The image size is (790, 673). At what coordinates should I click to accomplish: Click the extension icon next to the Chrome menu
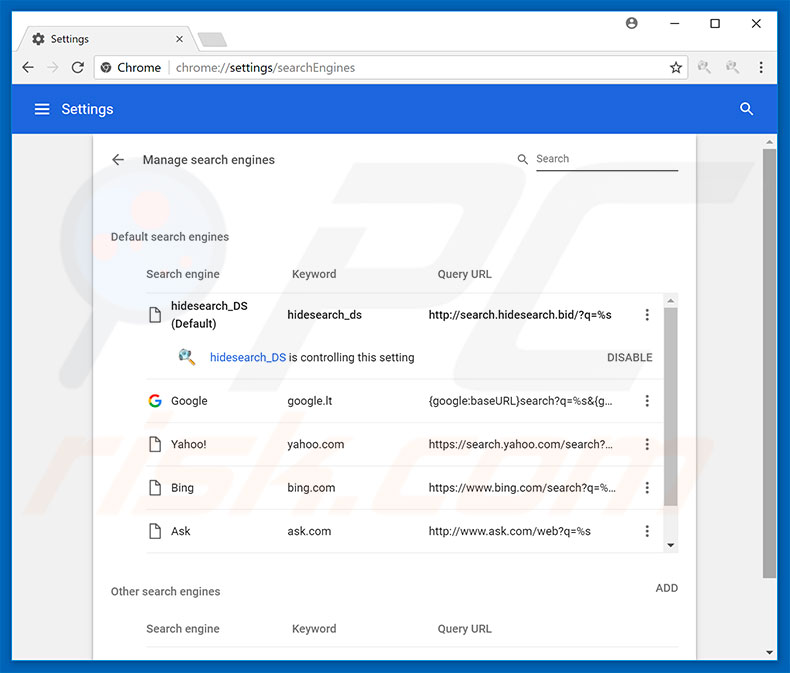point(732,67)
